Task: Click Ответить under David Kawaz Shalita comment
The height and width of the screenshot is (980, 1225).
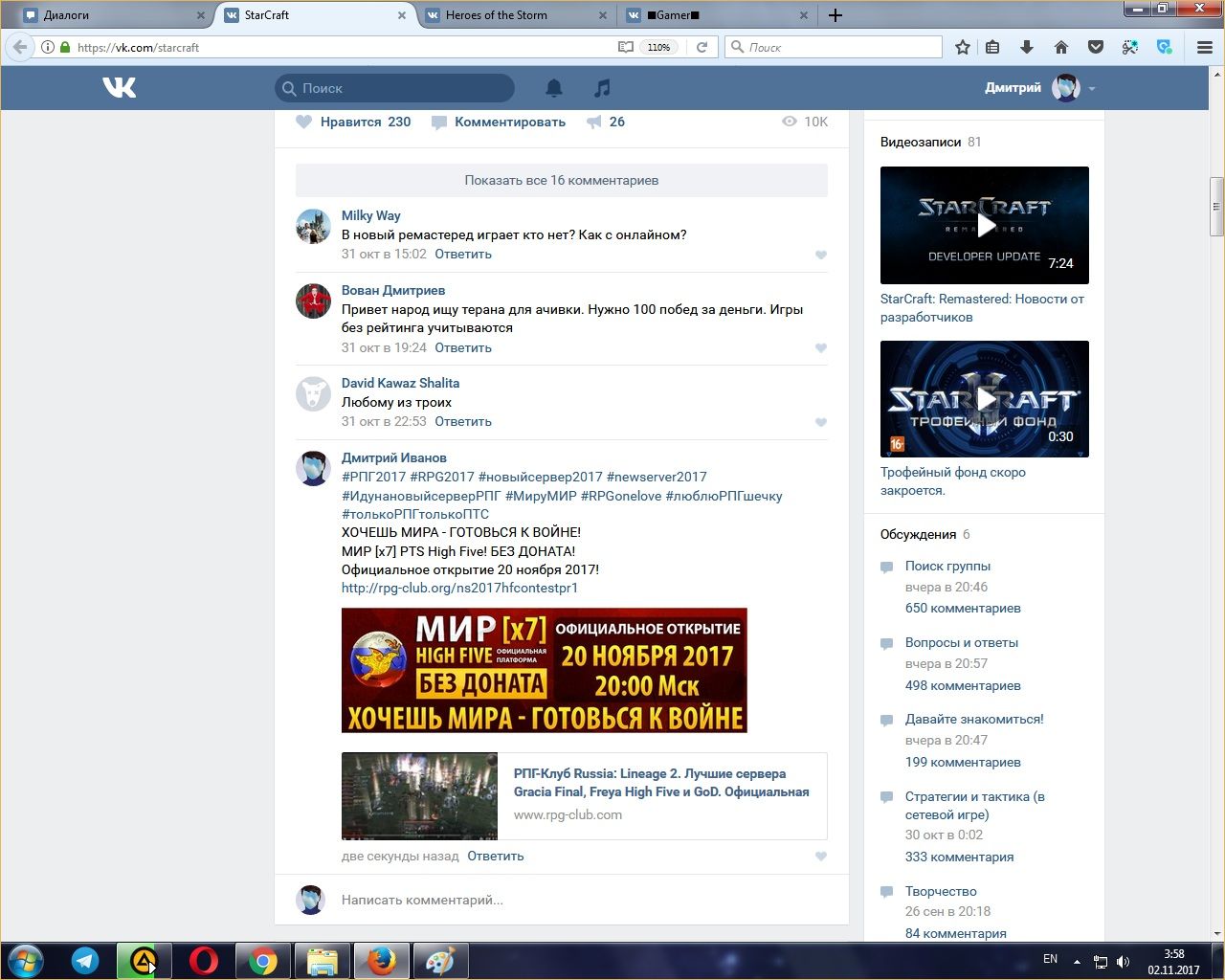Action: pos(463,421)
